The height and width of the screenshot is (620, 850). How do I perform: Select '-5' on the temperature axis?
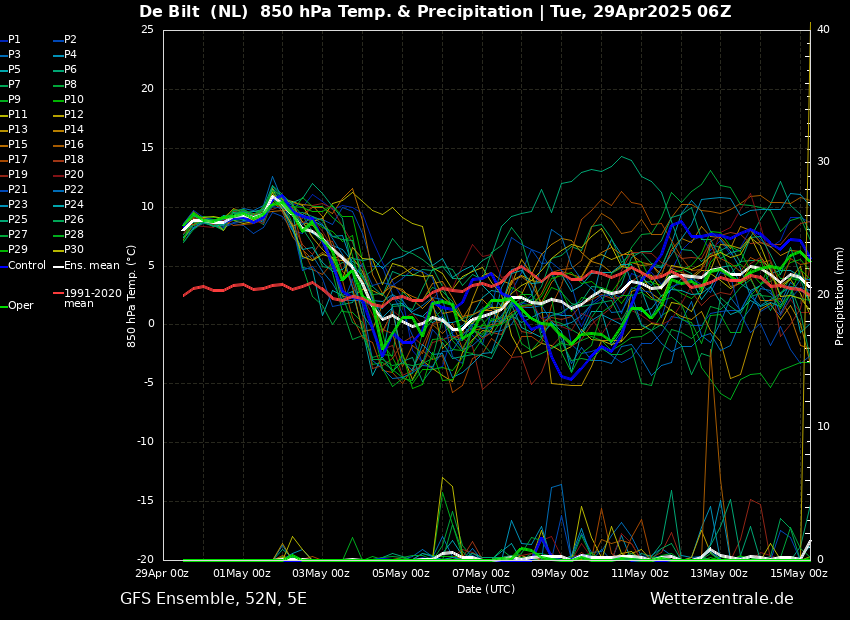coord(148,383)
